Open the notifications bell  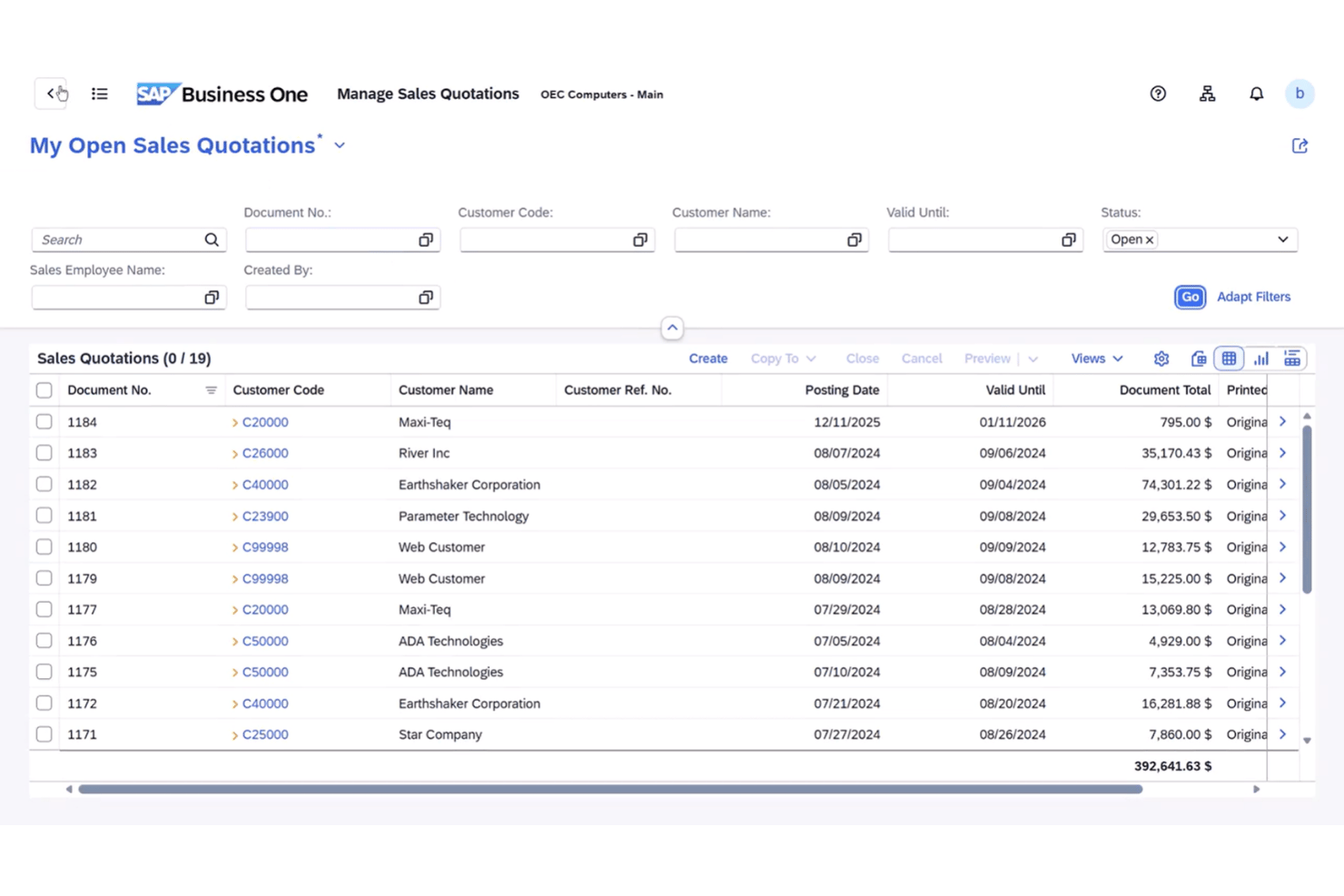(1256, 94)
